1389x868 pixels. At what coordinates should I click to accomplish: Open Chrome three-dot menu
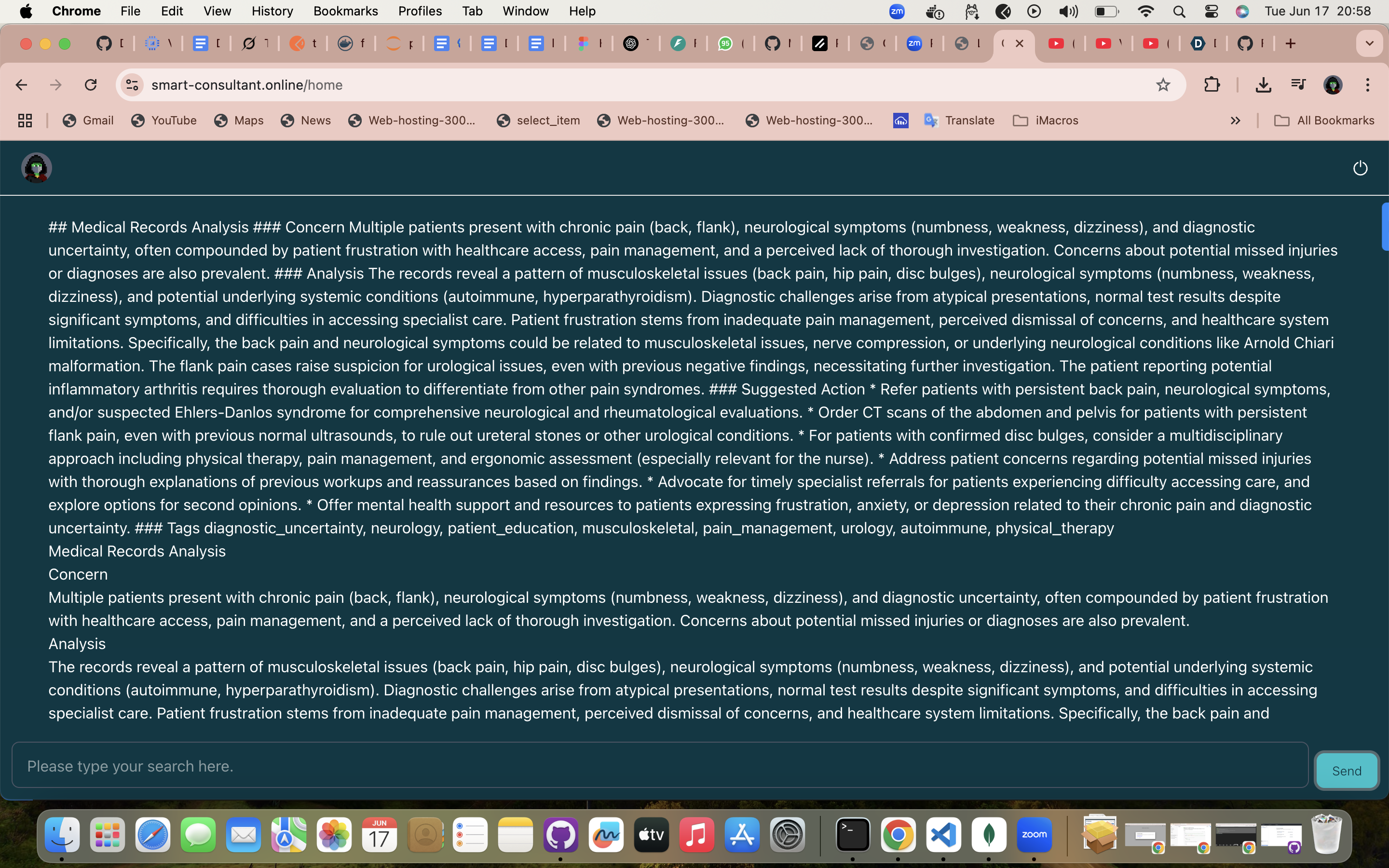tap(1367, 85)
